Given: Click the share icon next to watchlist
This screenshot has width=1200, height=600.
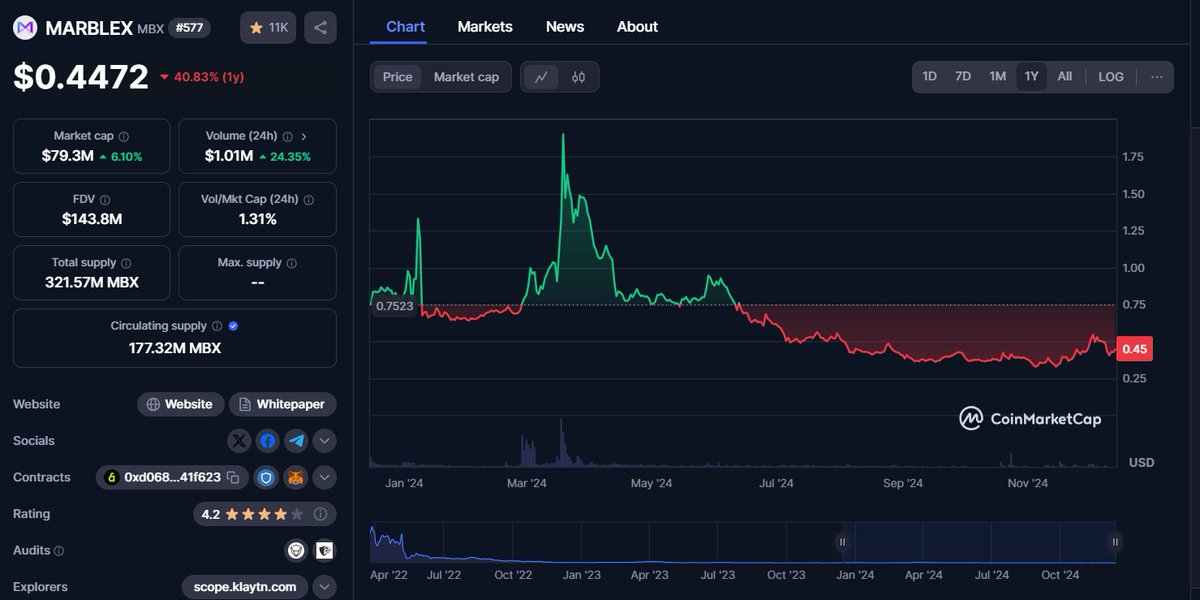Looking at the screenshot, I should click(x=320, y=27).
